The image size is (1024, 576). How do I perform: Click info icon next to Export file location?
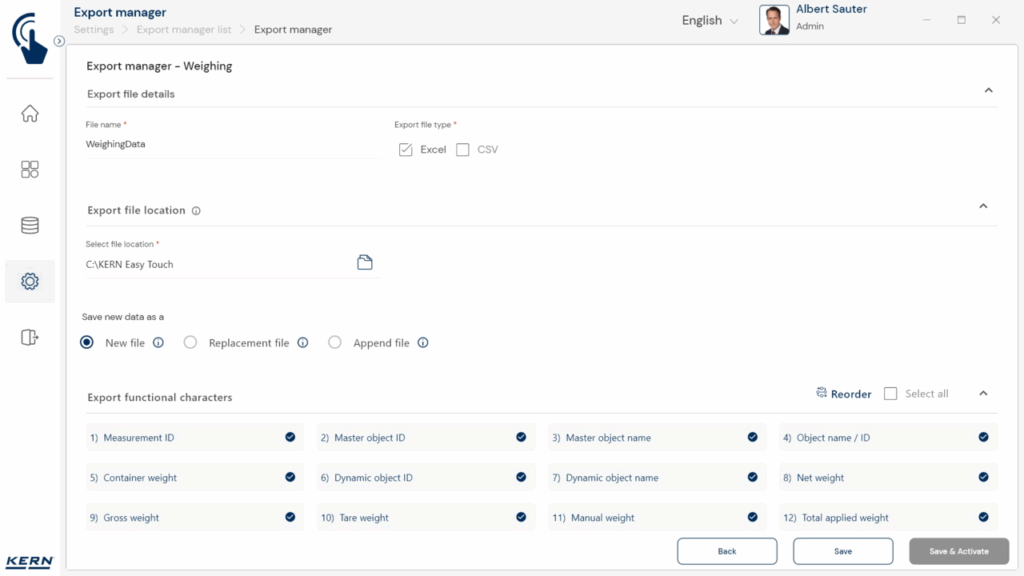(x=196, y=211)
